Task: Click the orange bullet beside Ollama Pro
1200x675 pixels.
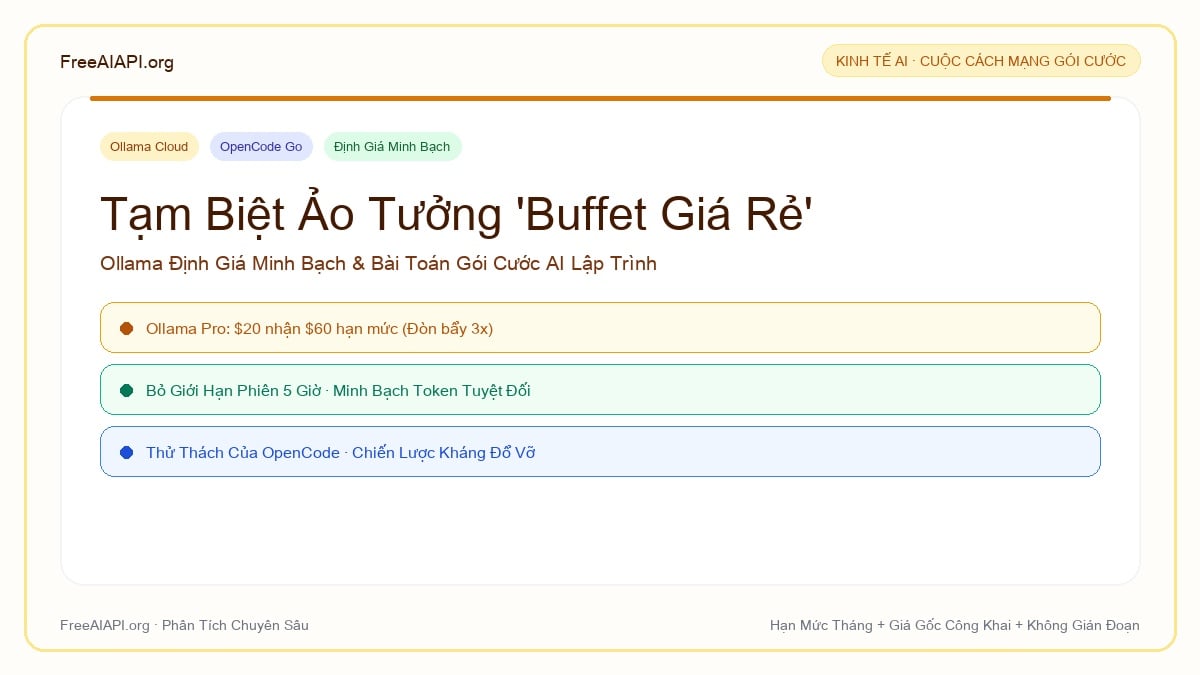Action: click(126, 328)
